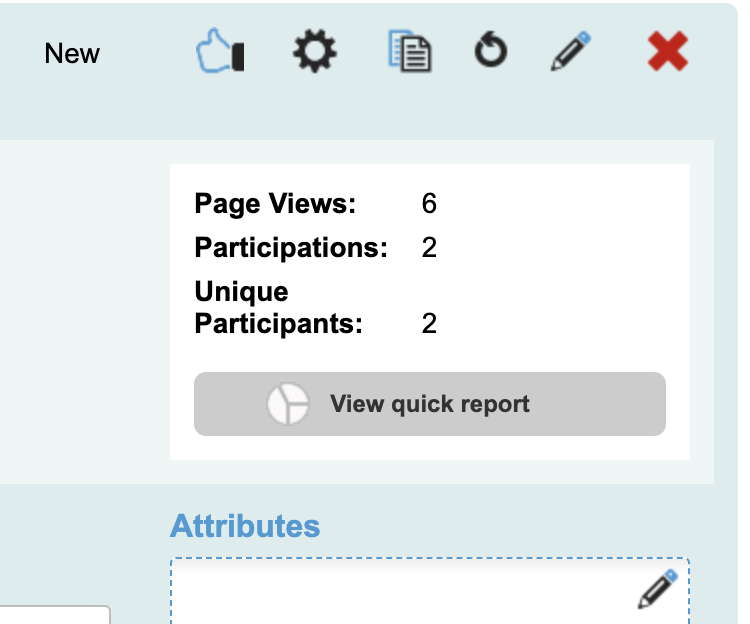The height and width of the screenshot is (624, 750).
Task: Click the duplicate document copy icon
Action: (x=410, y=52)
